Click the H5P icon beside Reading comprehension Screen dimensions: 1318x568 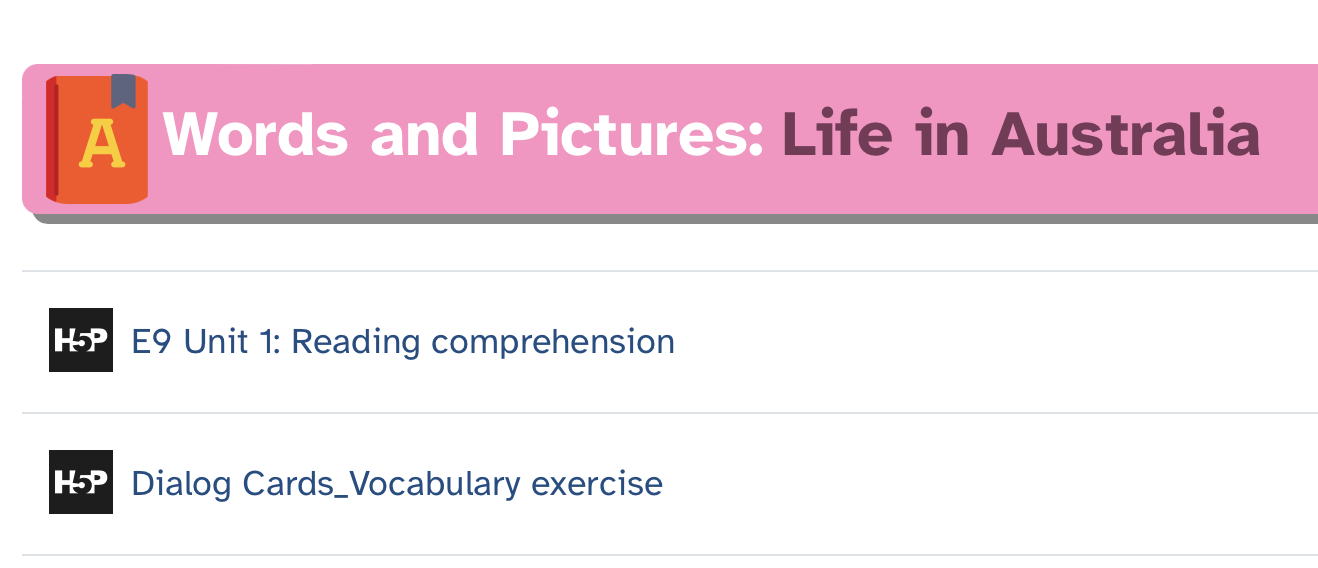[81, 340]
